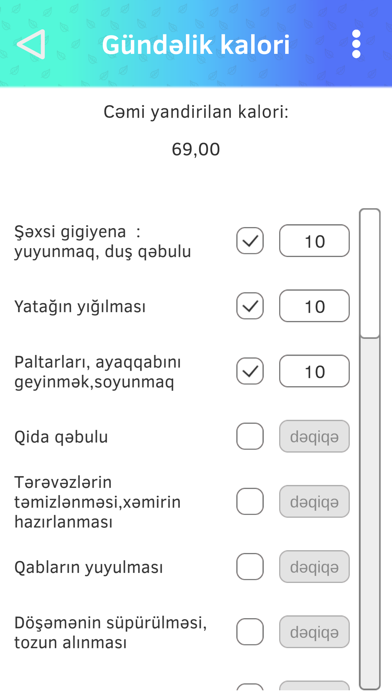This screenshot has width=392, height=696.
Task: Tap the 69,00 total calories value
Action: tap(196, 150)
